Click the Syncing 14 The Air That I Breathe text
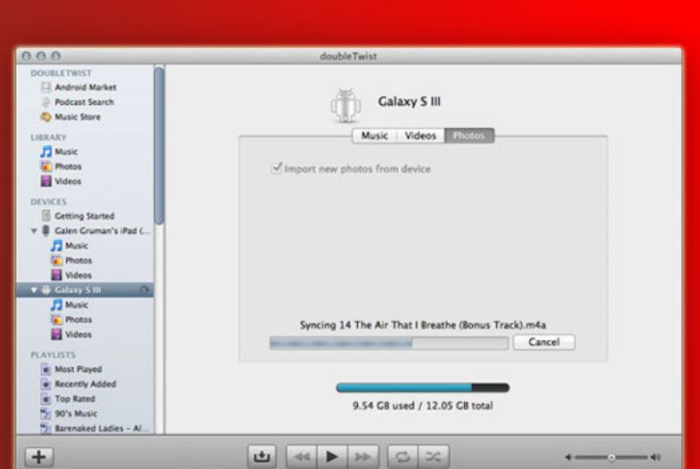Screen dimensions: 700x469 coord(422,325)
